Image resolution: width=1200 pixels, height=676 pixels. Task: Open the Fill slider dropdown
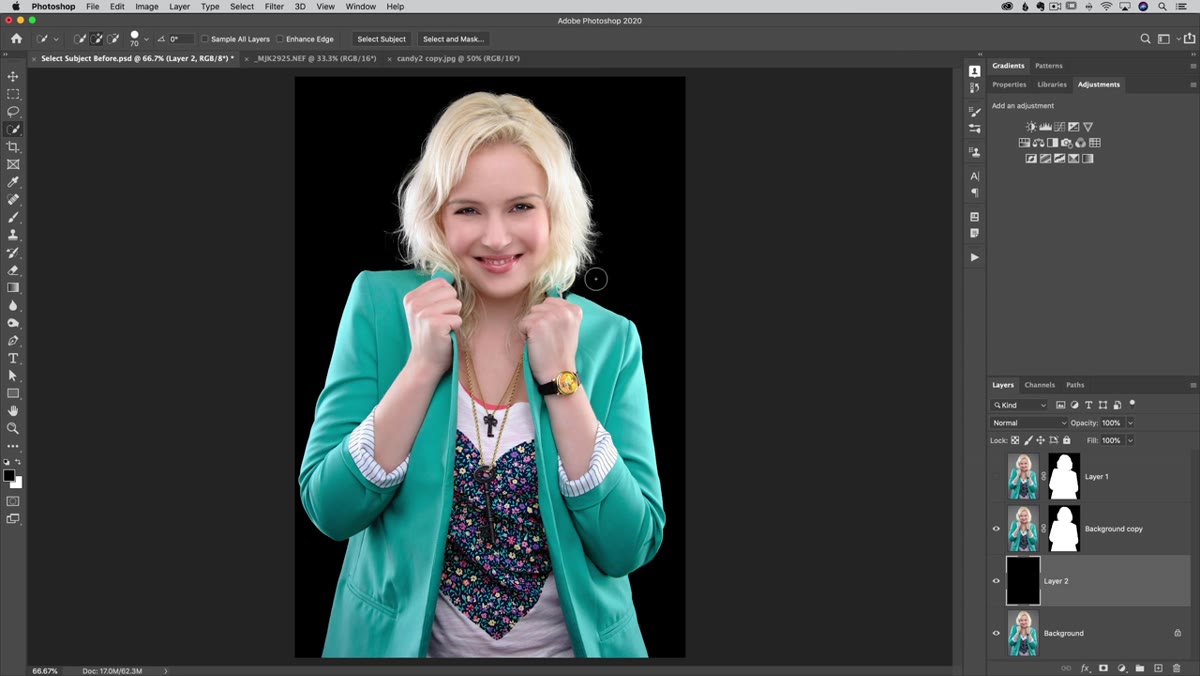click(x=1131, y=440)
